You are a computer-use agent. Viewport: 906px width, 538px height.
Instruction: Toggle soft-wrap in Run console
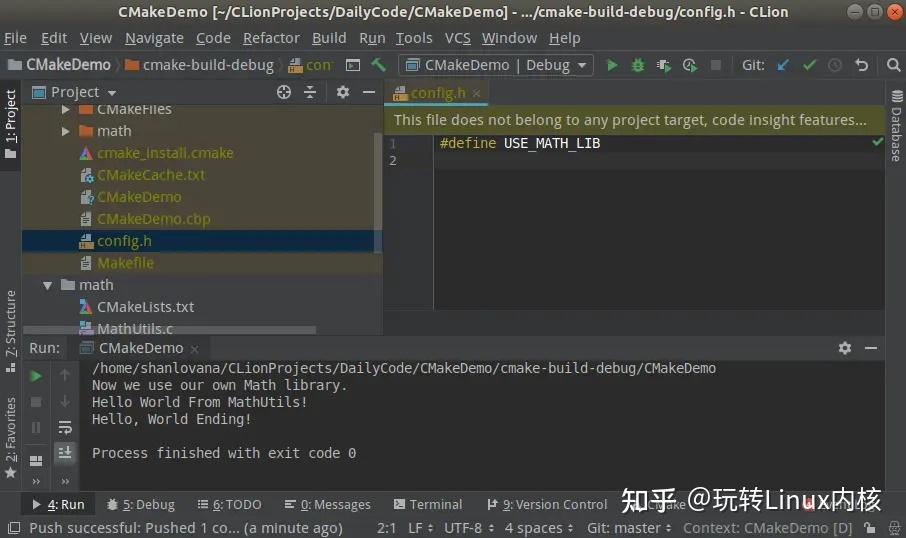65,427
